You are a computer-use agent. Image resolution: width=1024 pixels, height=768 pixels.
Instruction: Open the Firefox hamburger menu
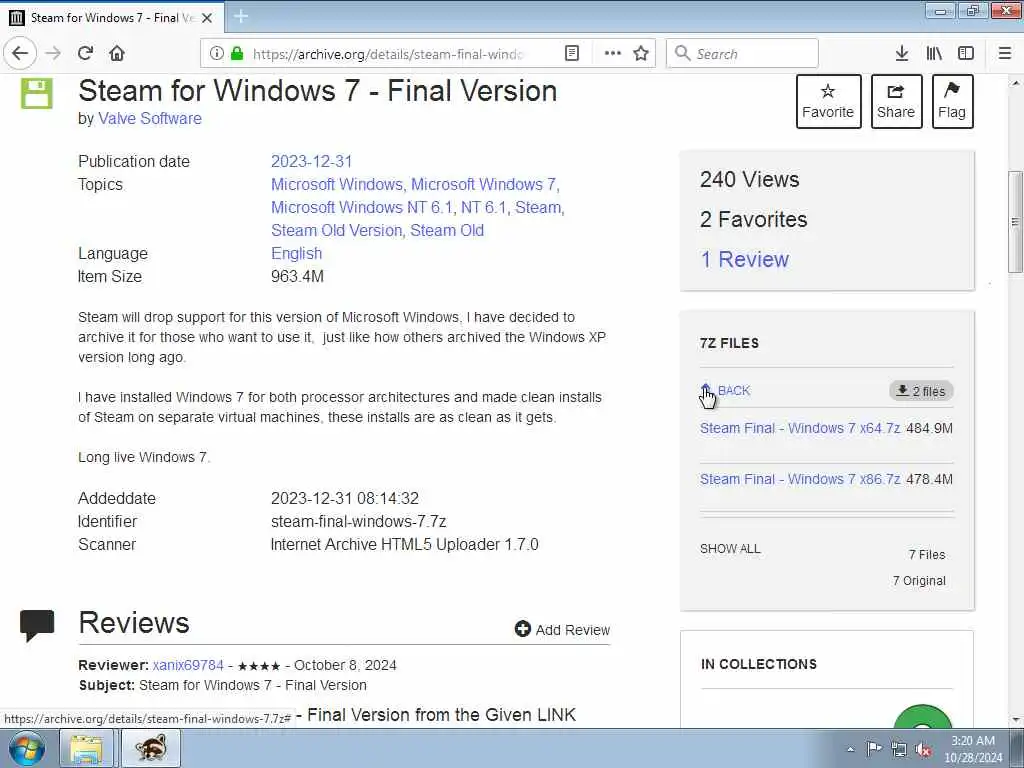tap(1004, 53)
